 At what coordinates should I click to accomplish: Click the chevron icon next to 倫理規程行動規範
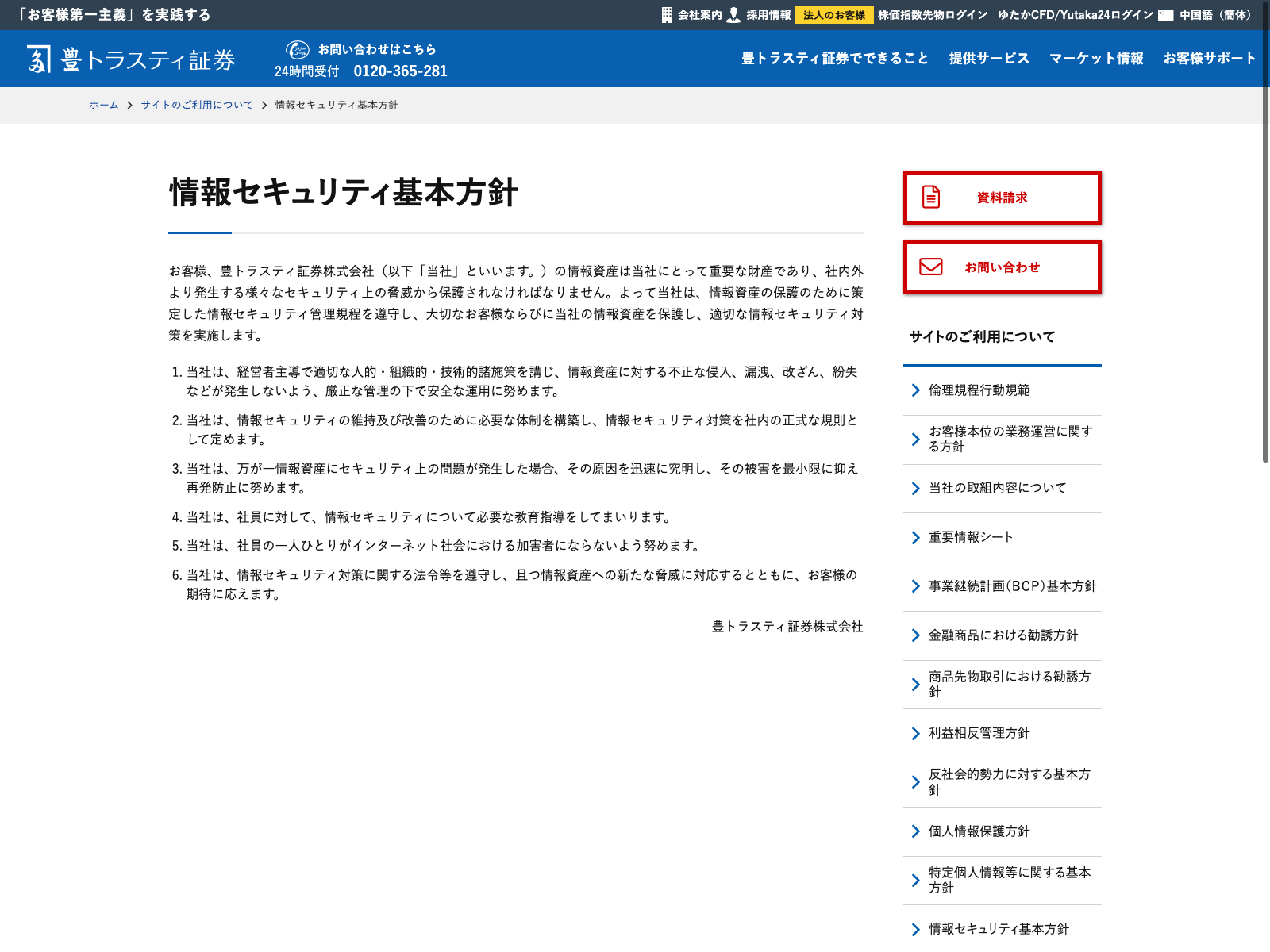pos(916,390)
